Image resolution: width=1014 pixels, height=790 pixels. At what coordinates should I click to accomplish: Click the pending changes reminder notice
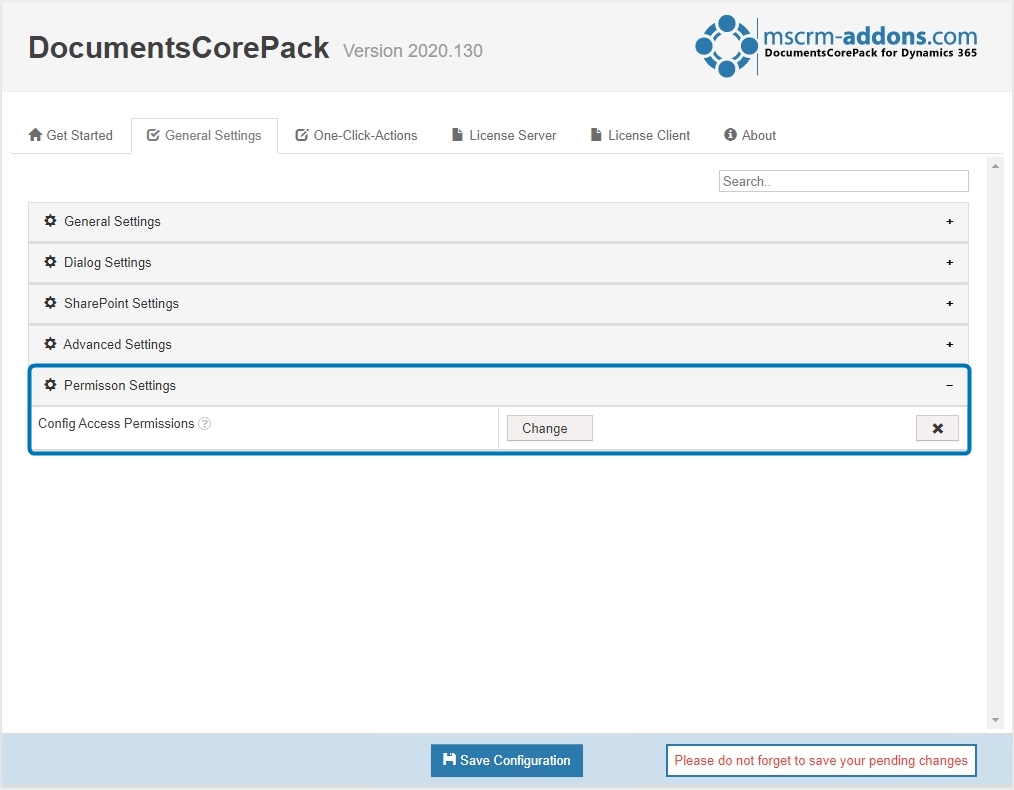821,760
